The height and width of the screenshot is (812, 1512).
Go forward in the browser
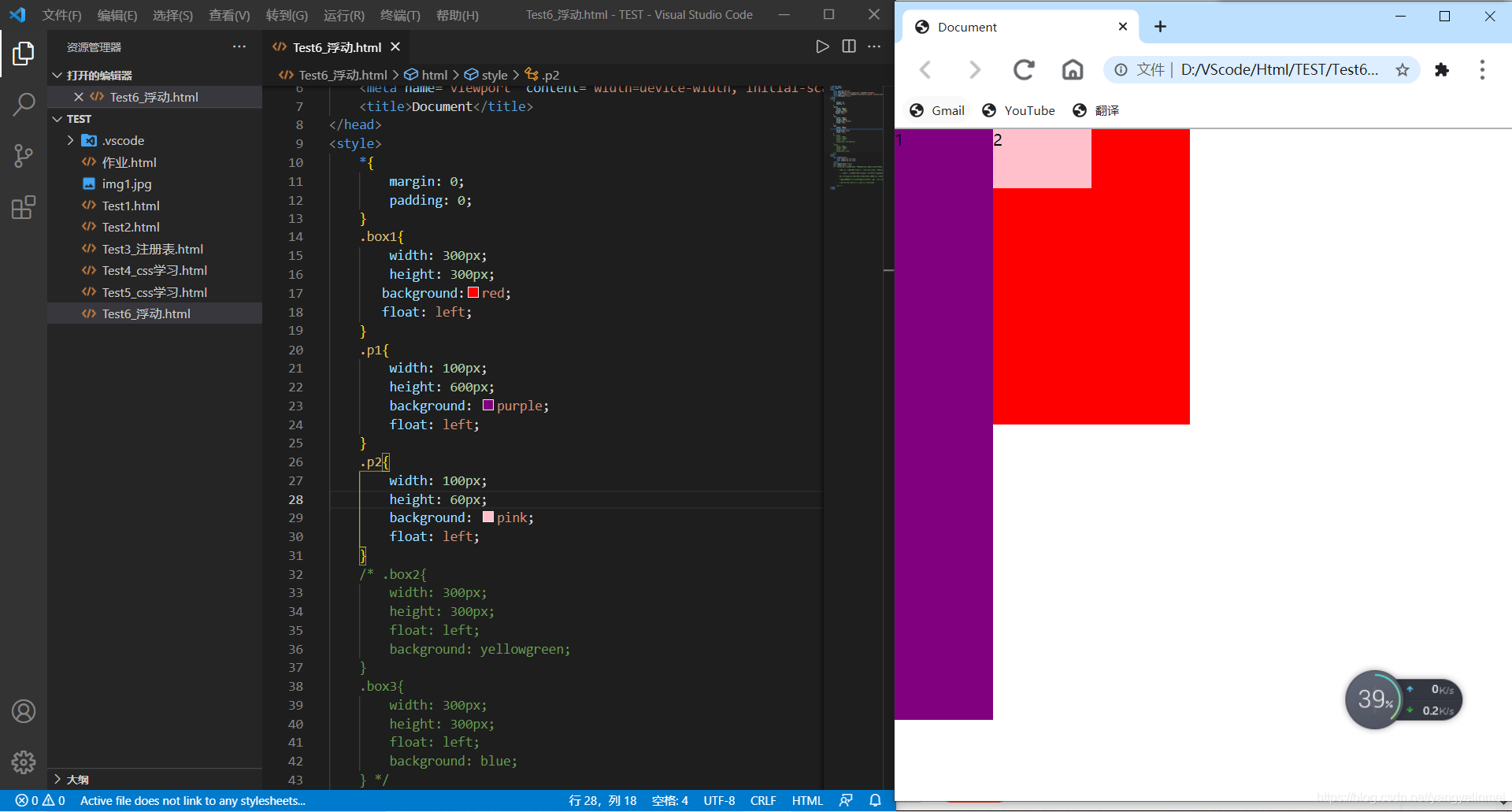pyautogui.click(x=975, y=70)
